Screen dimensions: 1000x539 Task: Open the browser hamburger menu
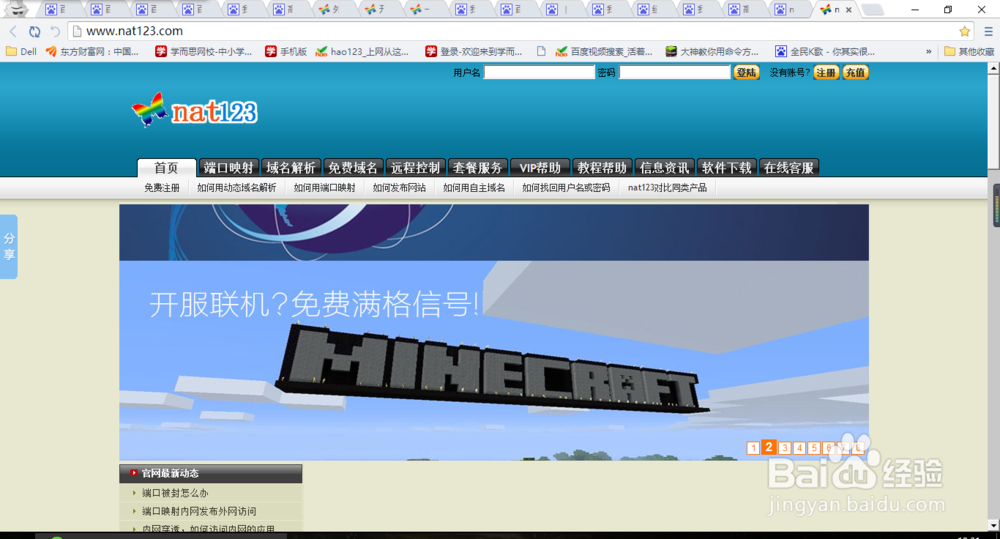click(x=988, y=31)
